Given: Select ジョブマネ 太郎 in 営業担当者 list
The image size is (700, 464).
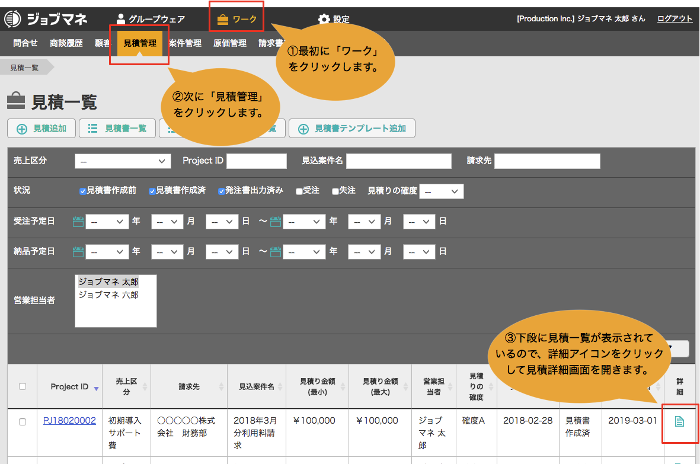Looking at the screenshot, I should (x=108, y=282).
